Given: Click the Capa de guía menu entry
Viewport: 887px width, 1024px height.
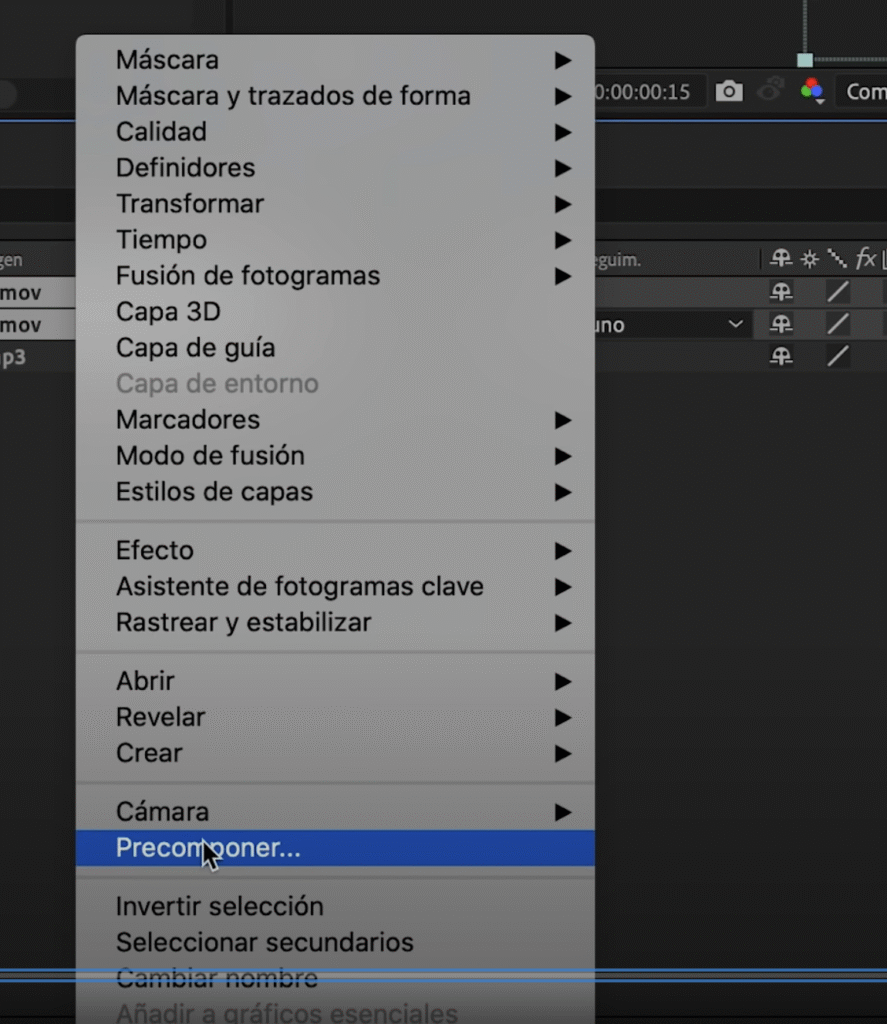Looking at the screenshot, I should pos(196,348).
